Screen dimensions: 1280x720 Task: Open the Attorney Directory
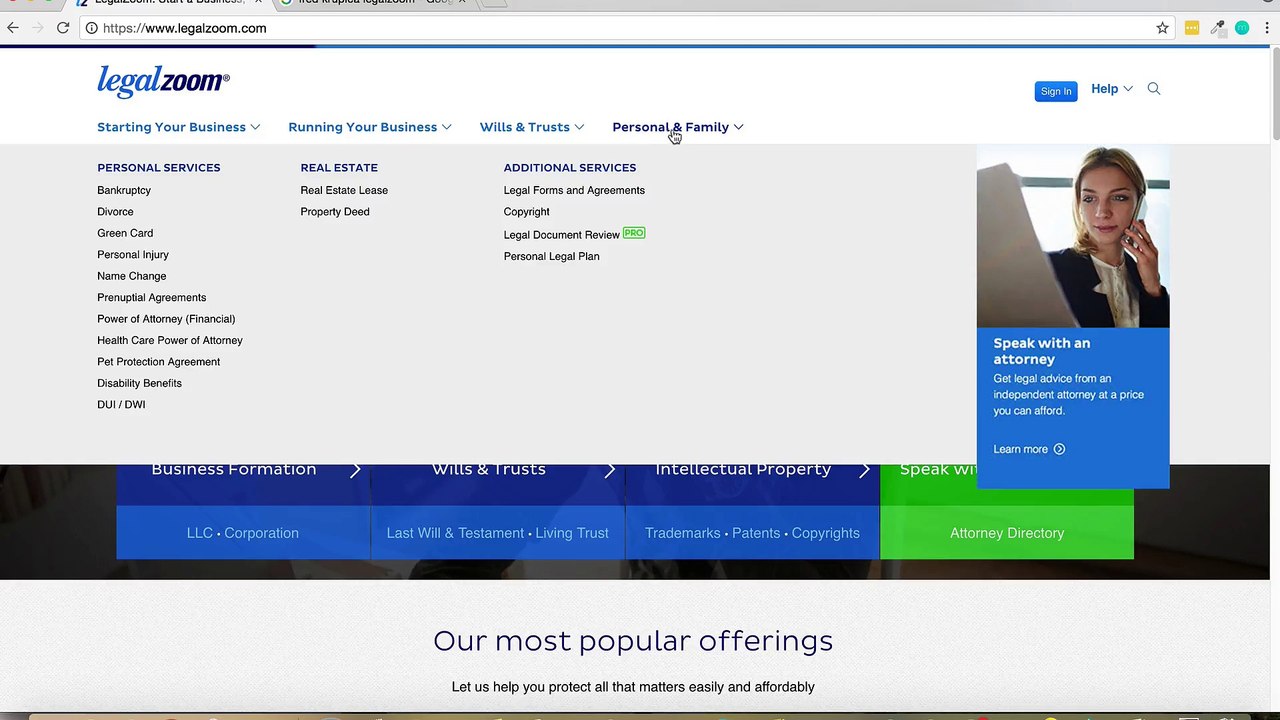(1007, 533)
